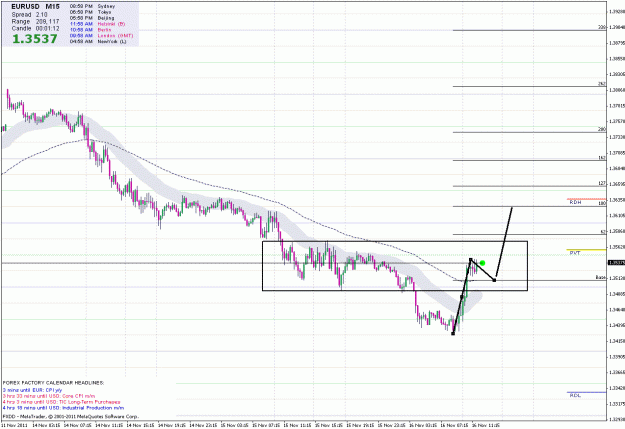Click the USD Core CPI m/m headline
Screen dimensions: 625x429
point(49,396)
